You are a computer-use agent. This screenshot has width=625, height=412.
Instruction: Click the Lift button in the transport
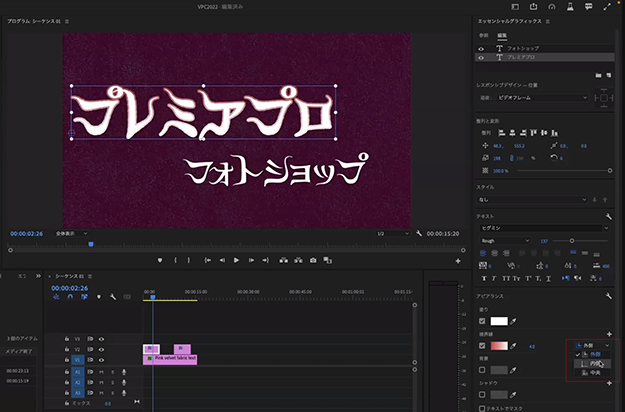tap(284, 260)
